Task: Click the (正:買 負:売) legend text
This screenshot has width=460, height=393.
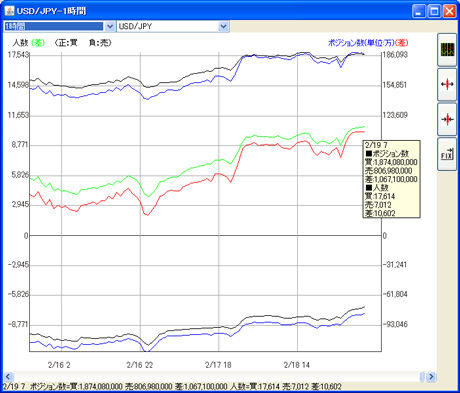Action: point(83,43)
